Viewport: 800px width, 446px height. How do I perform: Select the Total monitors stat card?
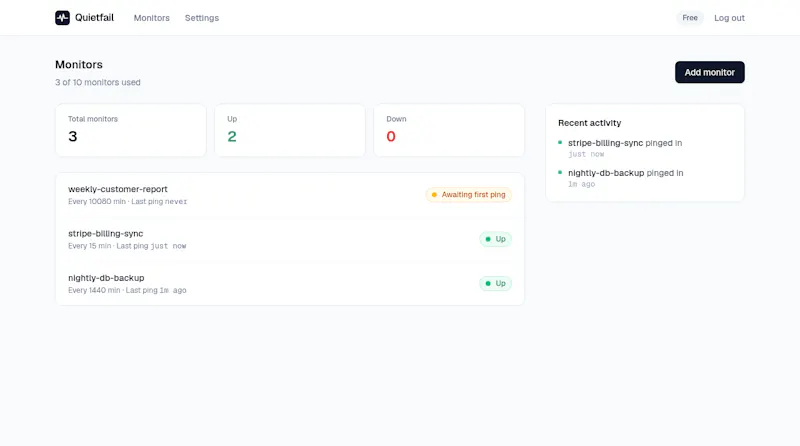click(131, 130)
